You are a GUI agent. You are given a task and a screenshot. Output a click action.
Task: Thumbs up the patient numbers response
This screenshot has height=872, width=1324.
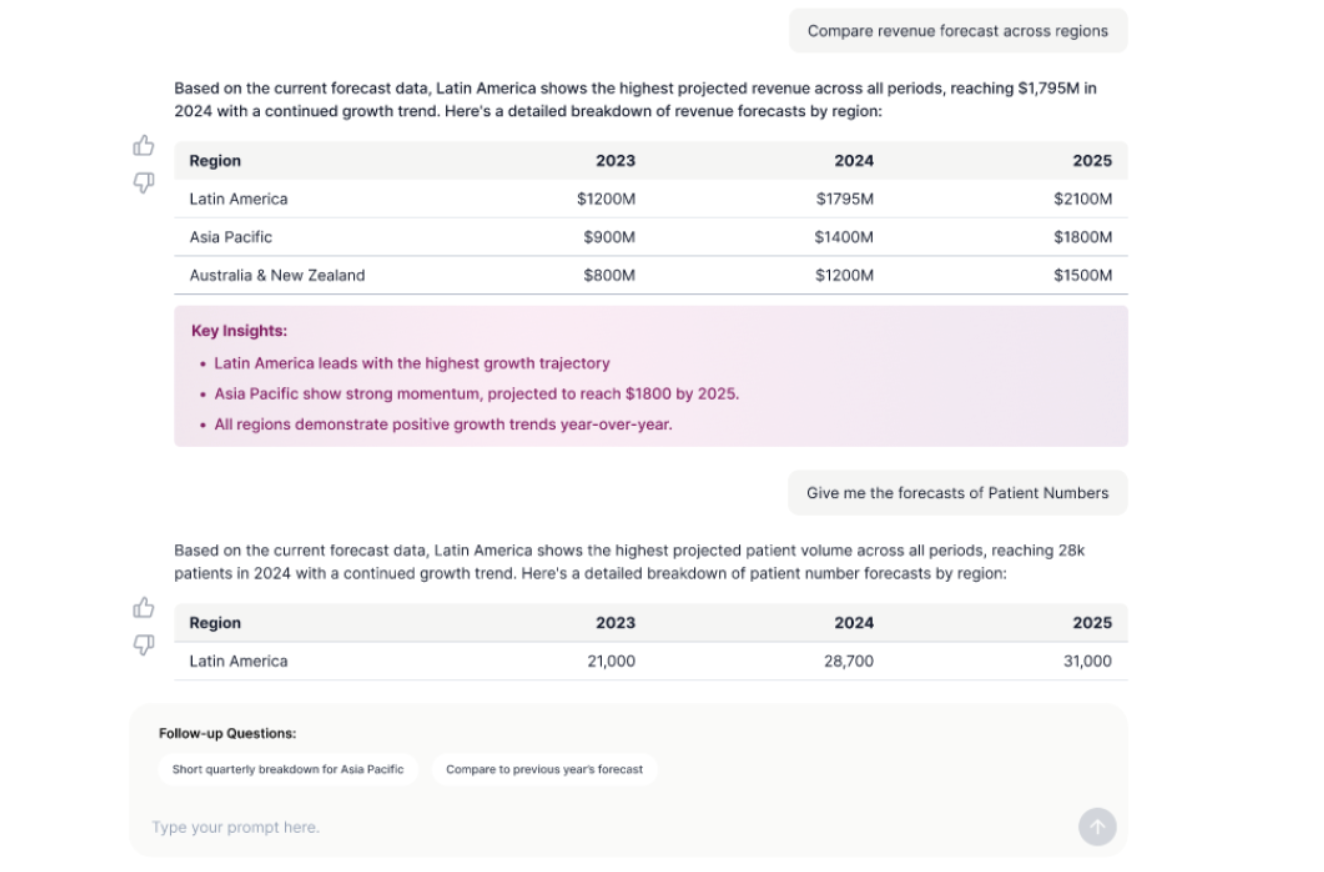click(144, 608)
